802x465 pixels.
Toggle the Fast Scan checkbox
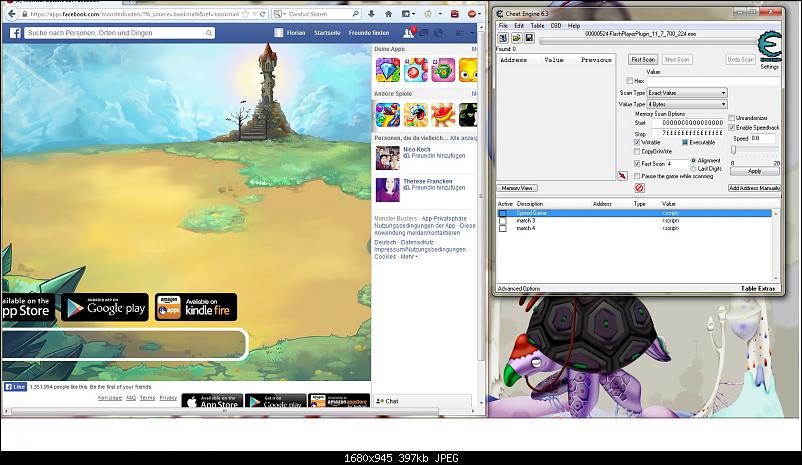[637, 164]
